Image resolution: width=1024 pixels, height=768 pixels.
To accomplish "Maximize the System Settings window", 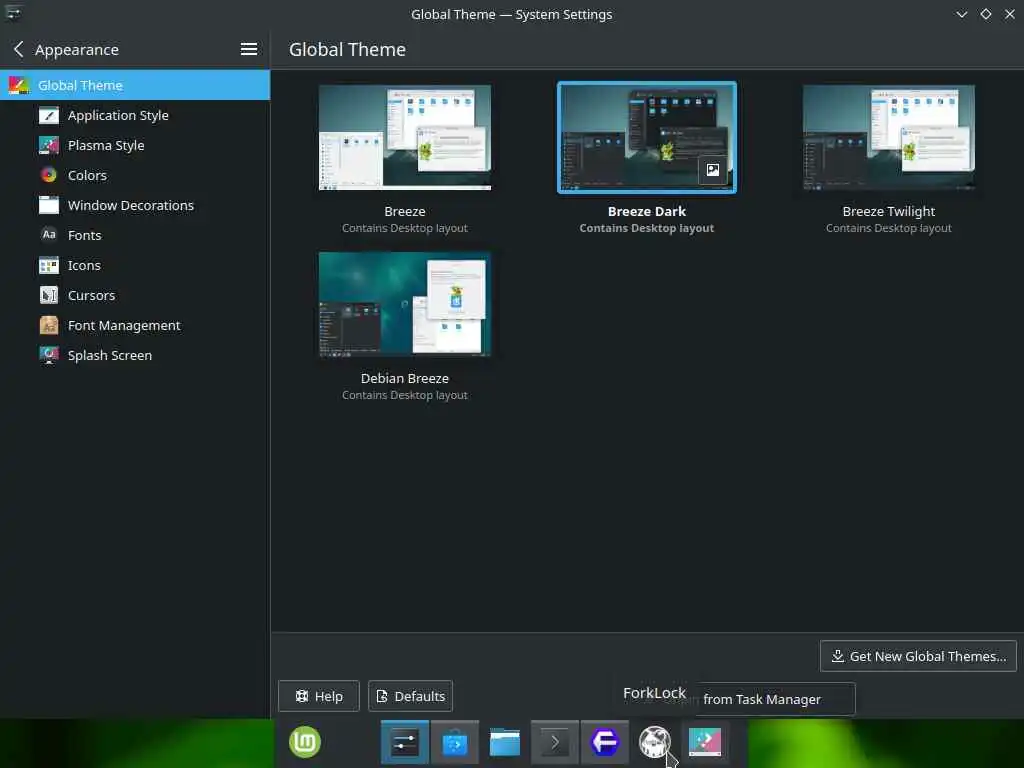I will [986, 14].
